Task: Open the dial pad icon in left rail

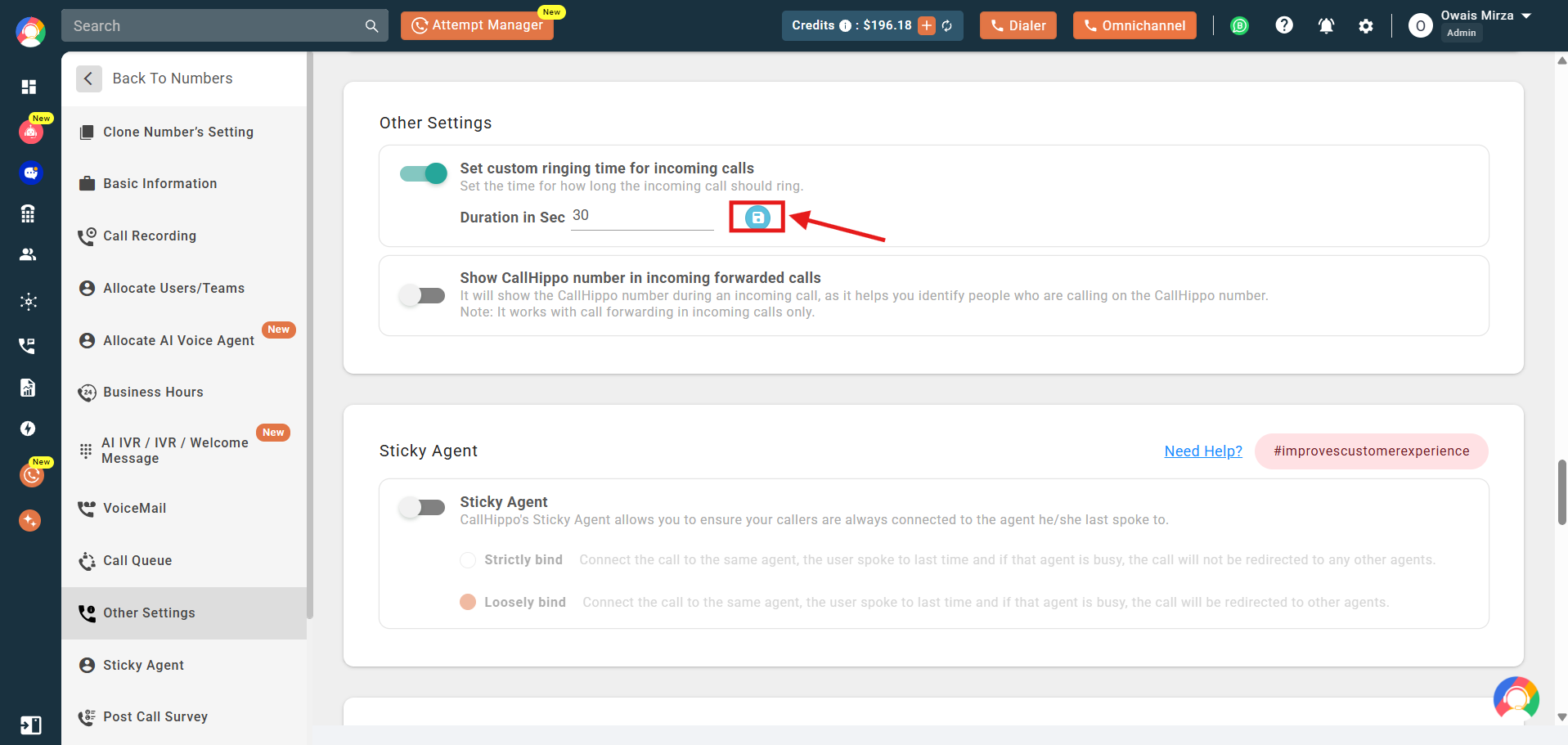Action: tap(29, 213)
